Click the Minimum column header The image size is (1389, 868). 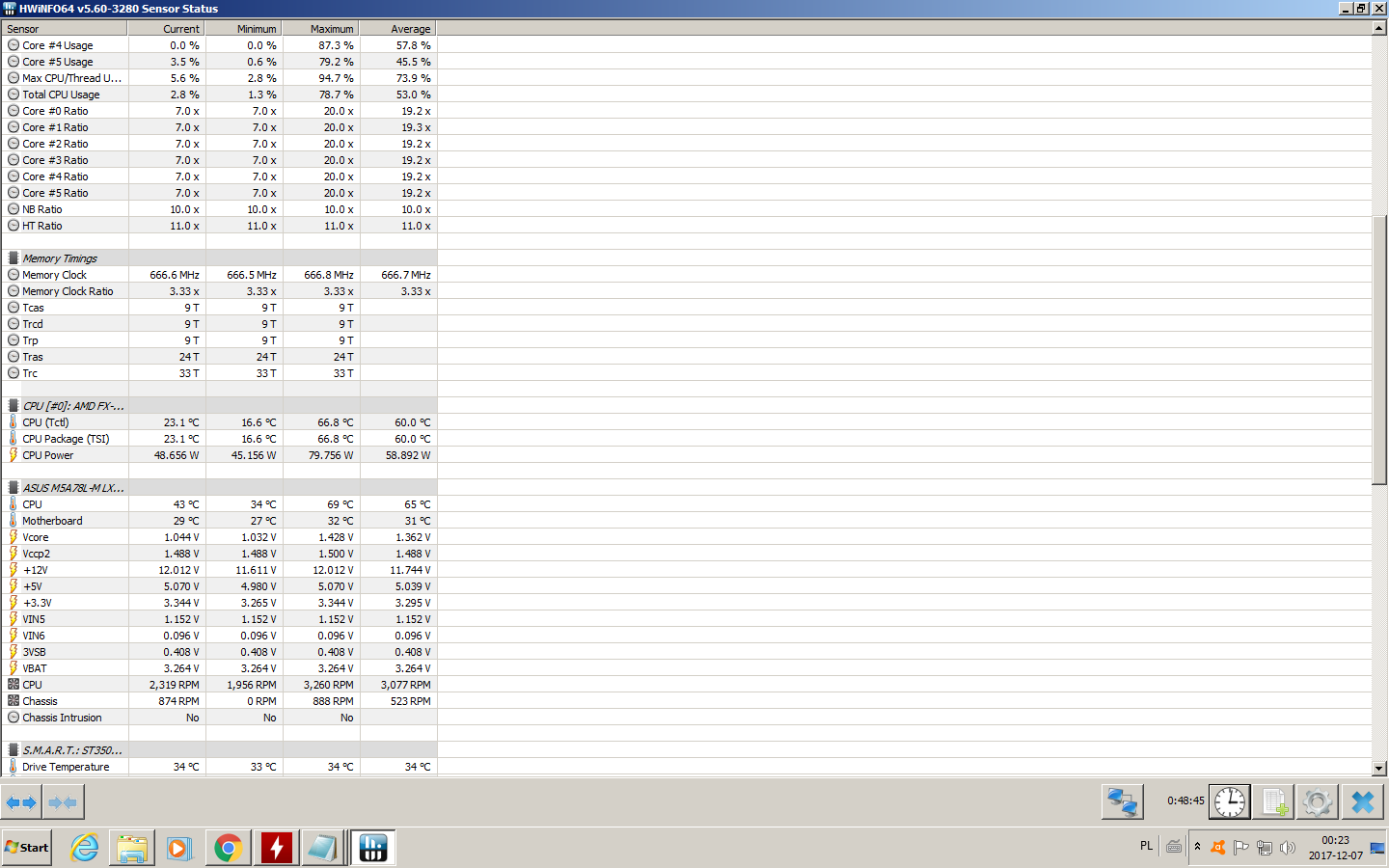click(244, 29)
